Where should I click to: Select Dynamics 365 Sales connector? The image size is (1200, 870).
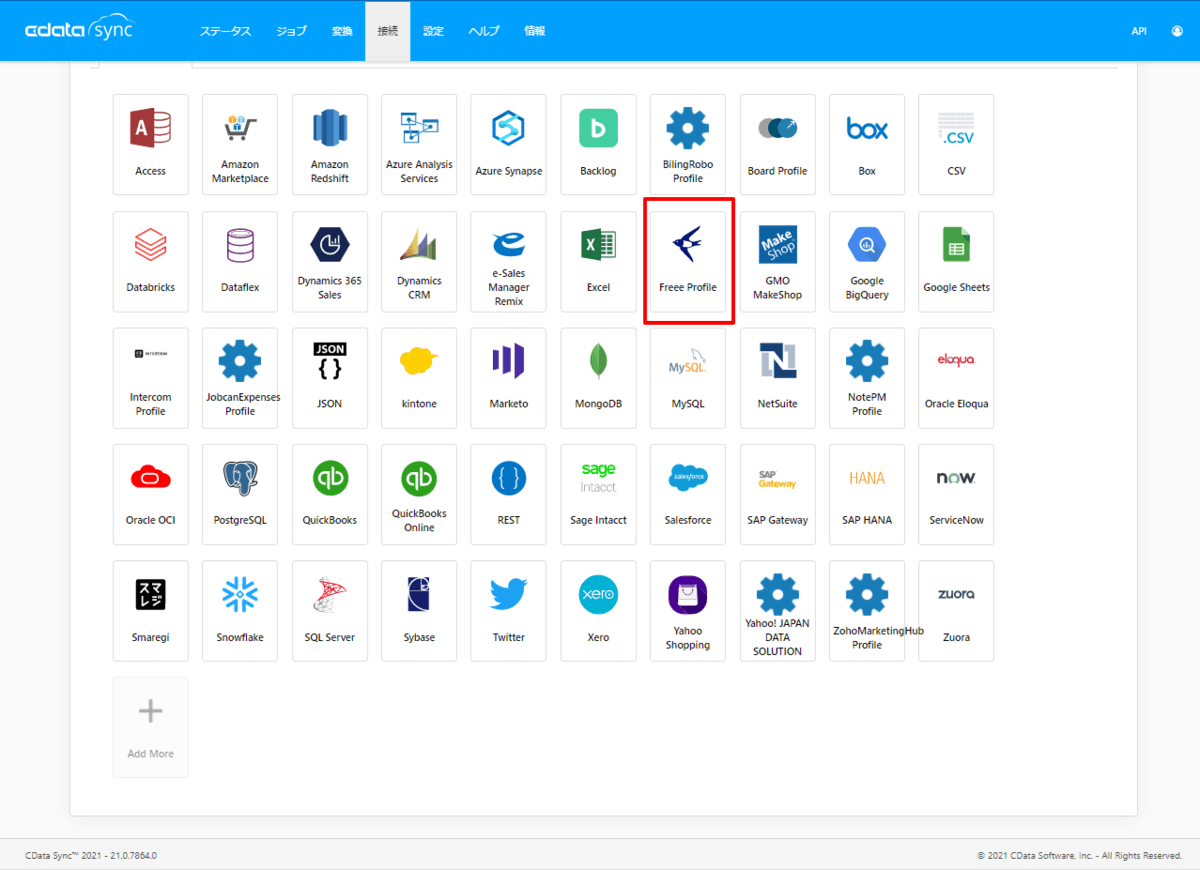pos(329,261)
